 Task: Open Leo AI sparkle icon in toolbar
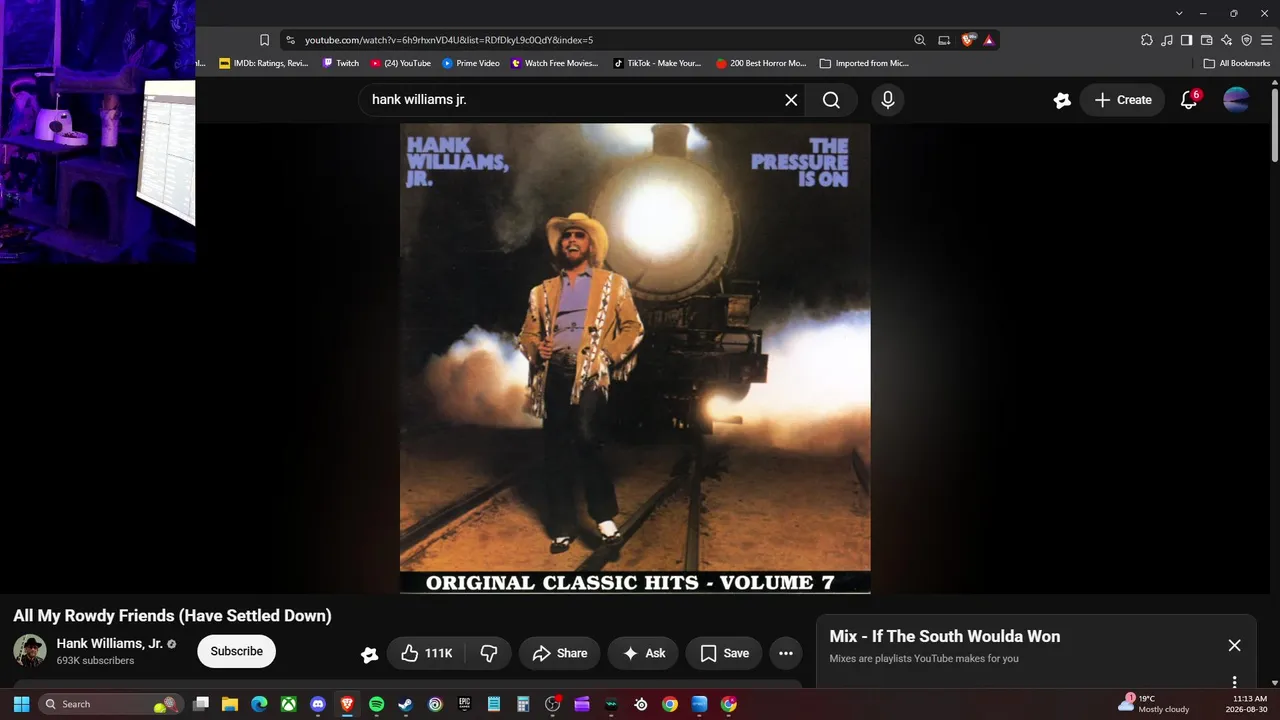click(x=1226, y=40)
